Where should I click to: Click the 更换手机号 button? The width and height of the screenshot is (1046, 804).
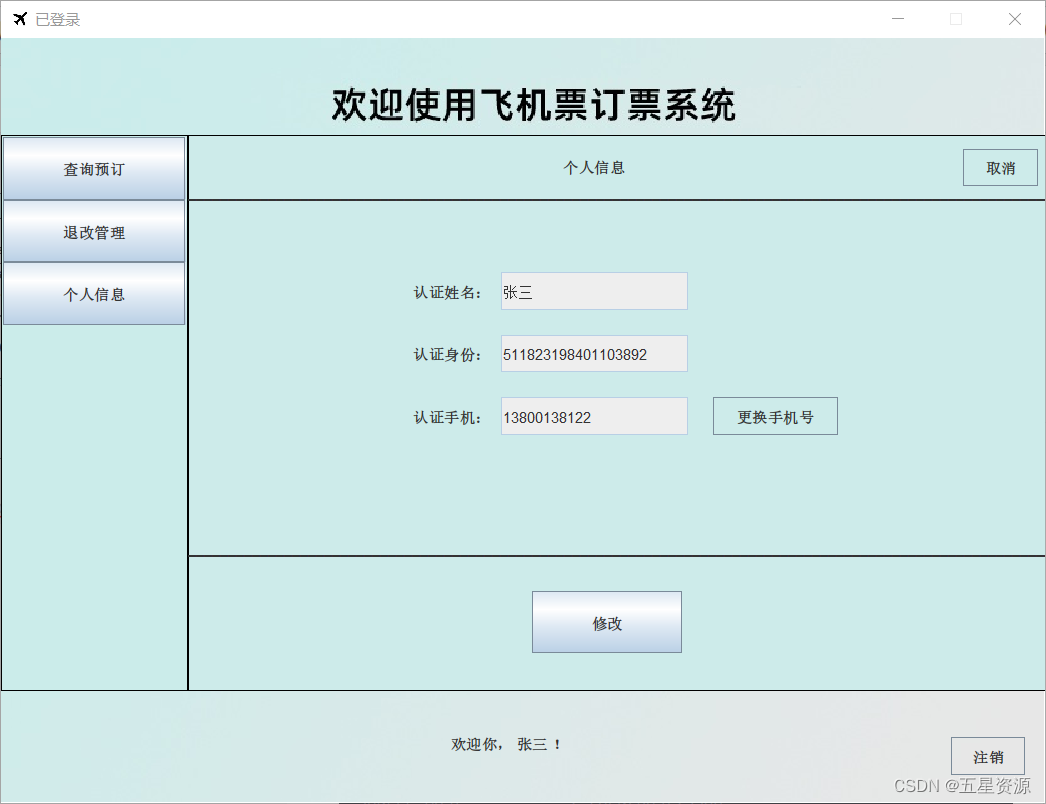pos(775,416)
